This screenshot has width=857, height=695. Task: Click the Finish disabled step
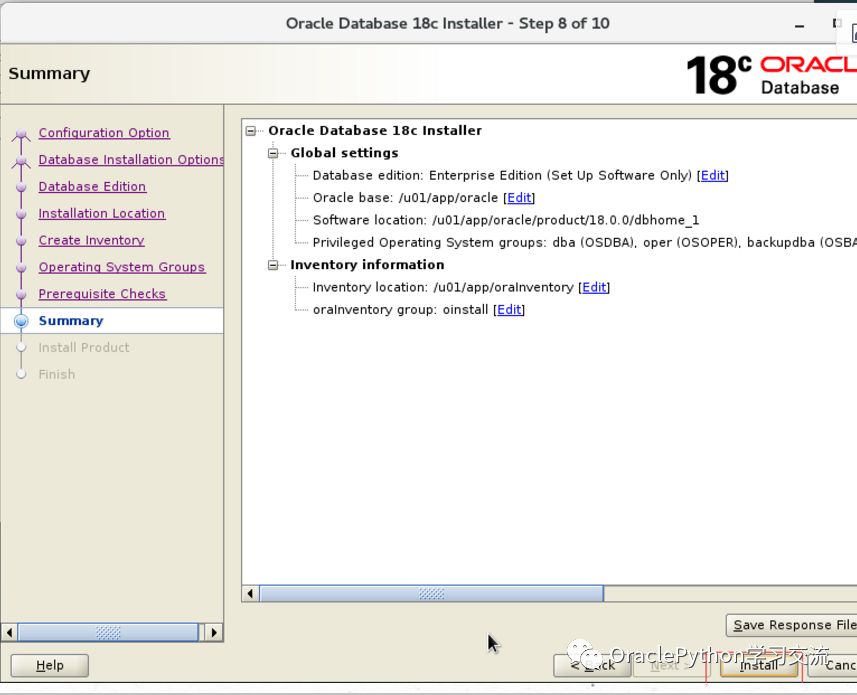pos(57,374)
